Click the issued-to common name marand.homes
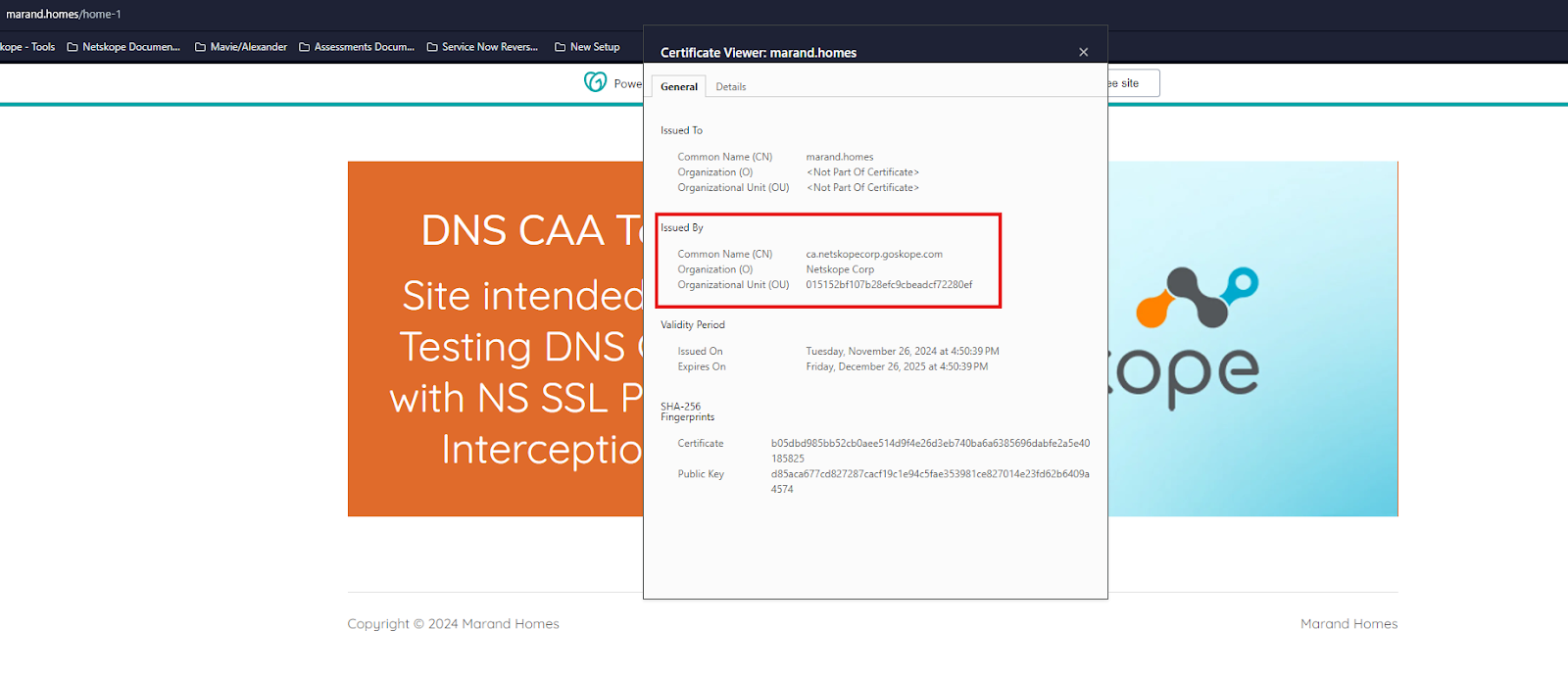This screenshot has width=1568, height=677. (x=840, y=157)
